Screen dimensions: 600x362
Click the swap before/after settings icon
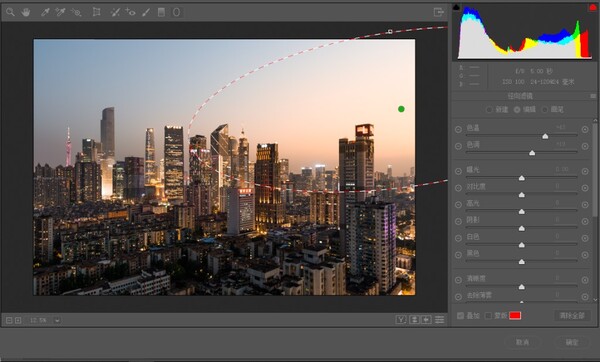coord(414,320)
